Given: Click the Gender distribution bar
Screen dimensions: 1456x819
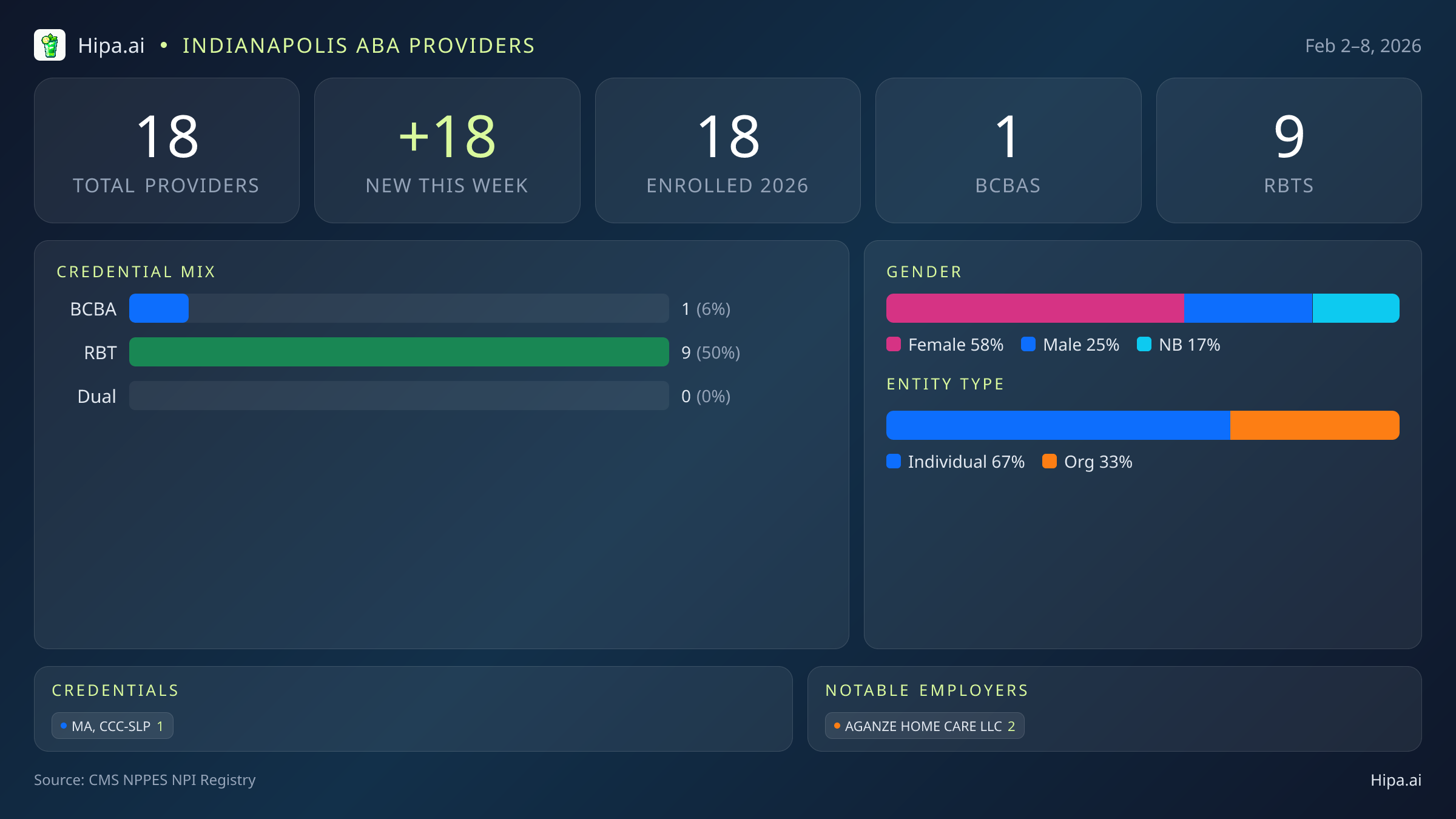Looking at the screenshot, I should (1143, 308).
